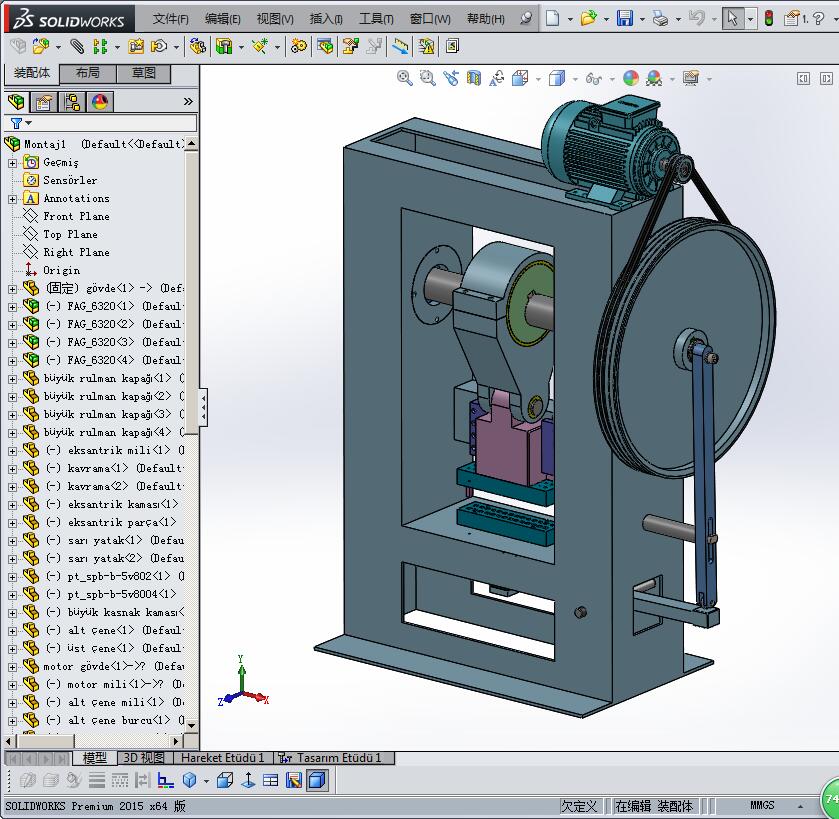
Task: Open the 插入(I) menu
Action: 326,19
